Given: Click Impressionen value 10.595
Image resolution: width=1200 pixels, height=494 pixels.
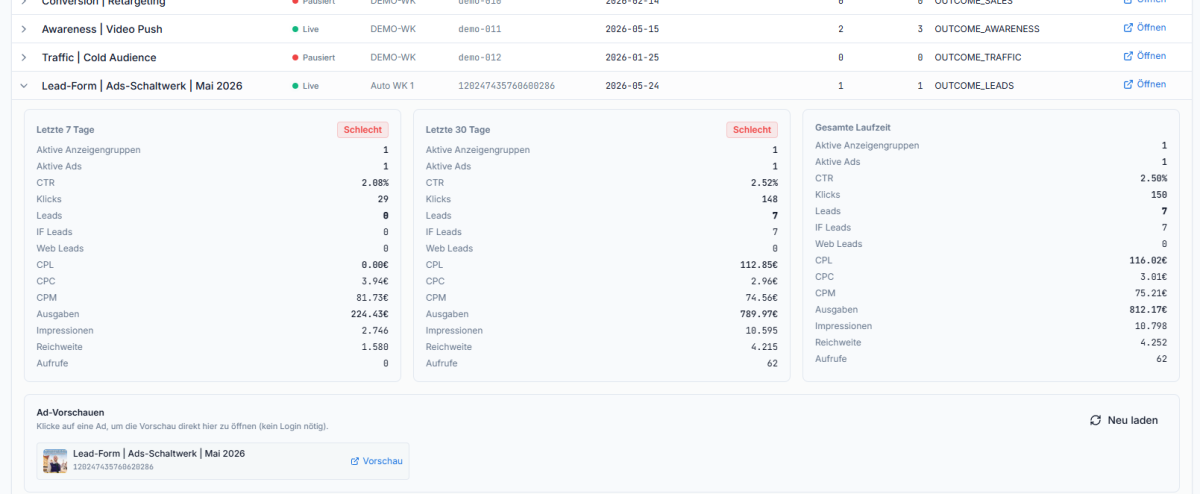Looking at the screenshot, I should (761, 330).
